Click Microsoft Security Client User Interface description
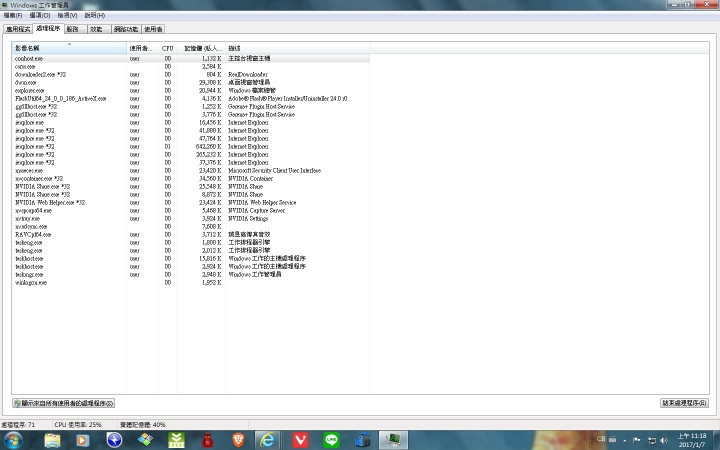Image resolution: width=720 pixels, height=450 pixels. click(274, 170)
